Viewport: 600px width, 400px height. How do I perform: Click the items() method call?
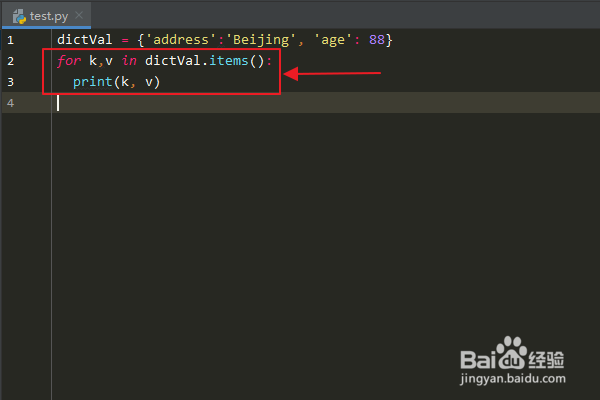(236, 60)
